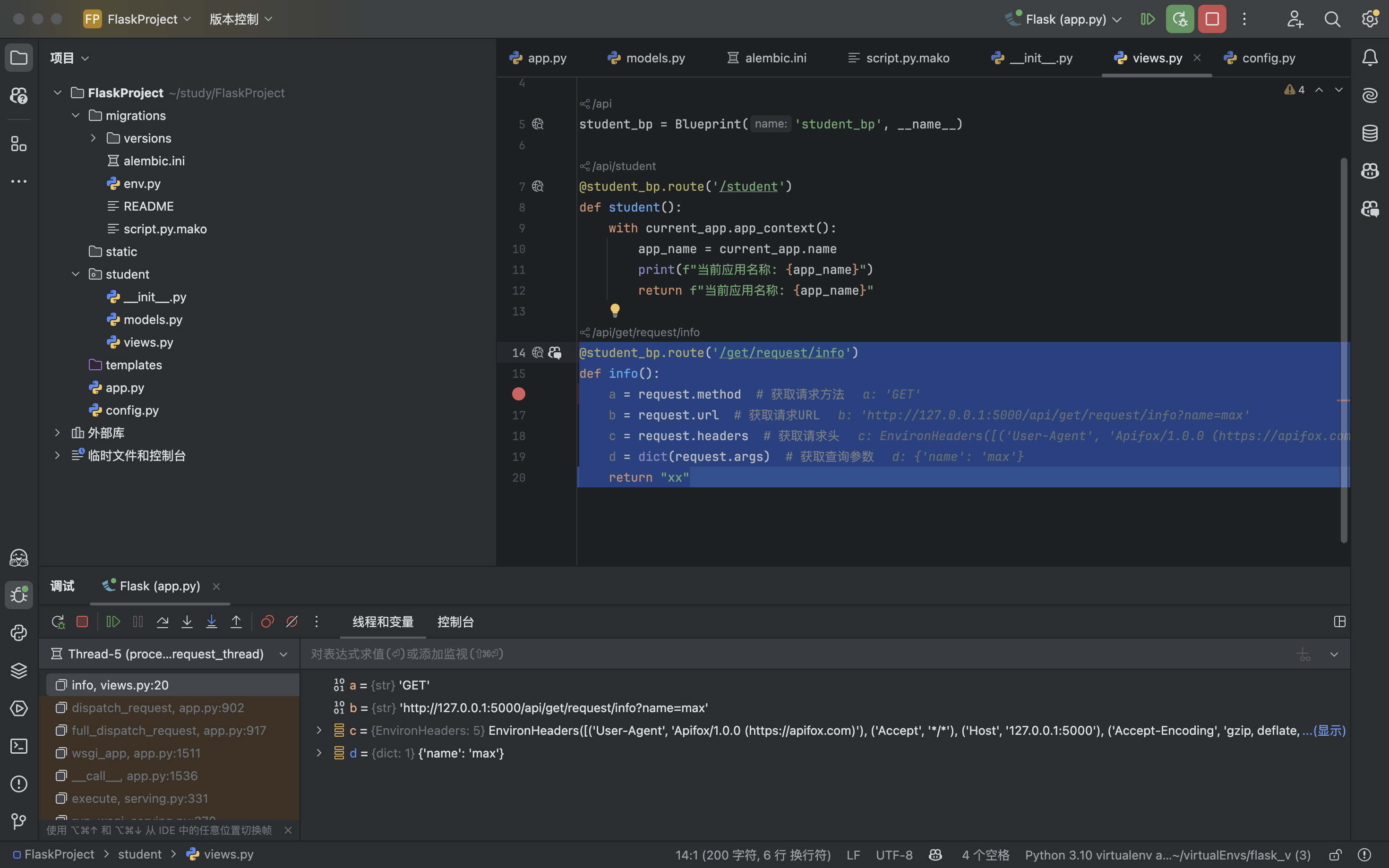Toggle Mute Breakpoints in debug toolbar
Image resolution: width=1389 pixels, height=868 pixels.
point(292,622)
